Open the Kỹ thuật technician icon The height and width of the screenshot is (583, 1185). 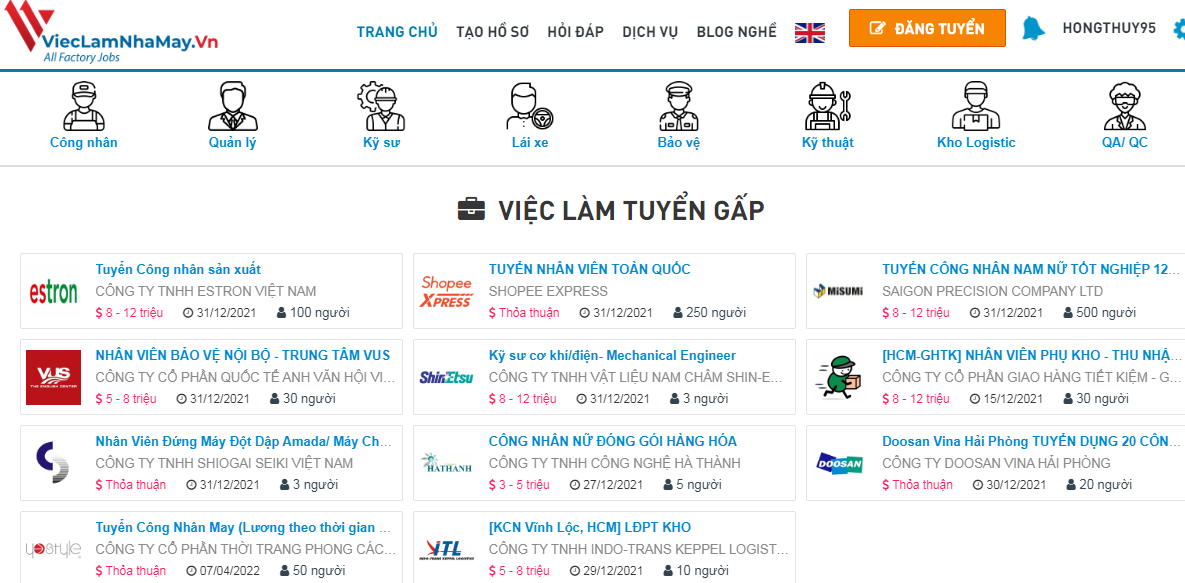[828, 107]
